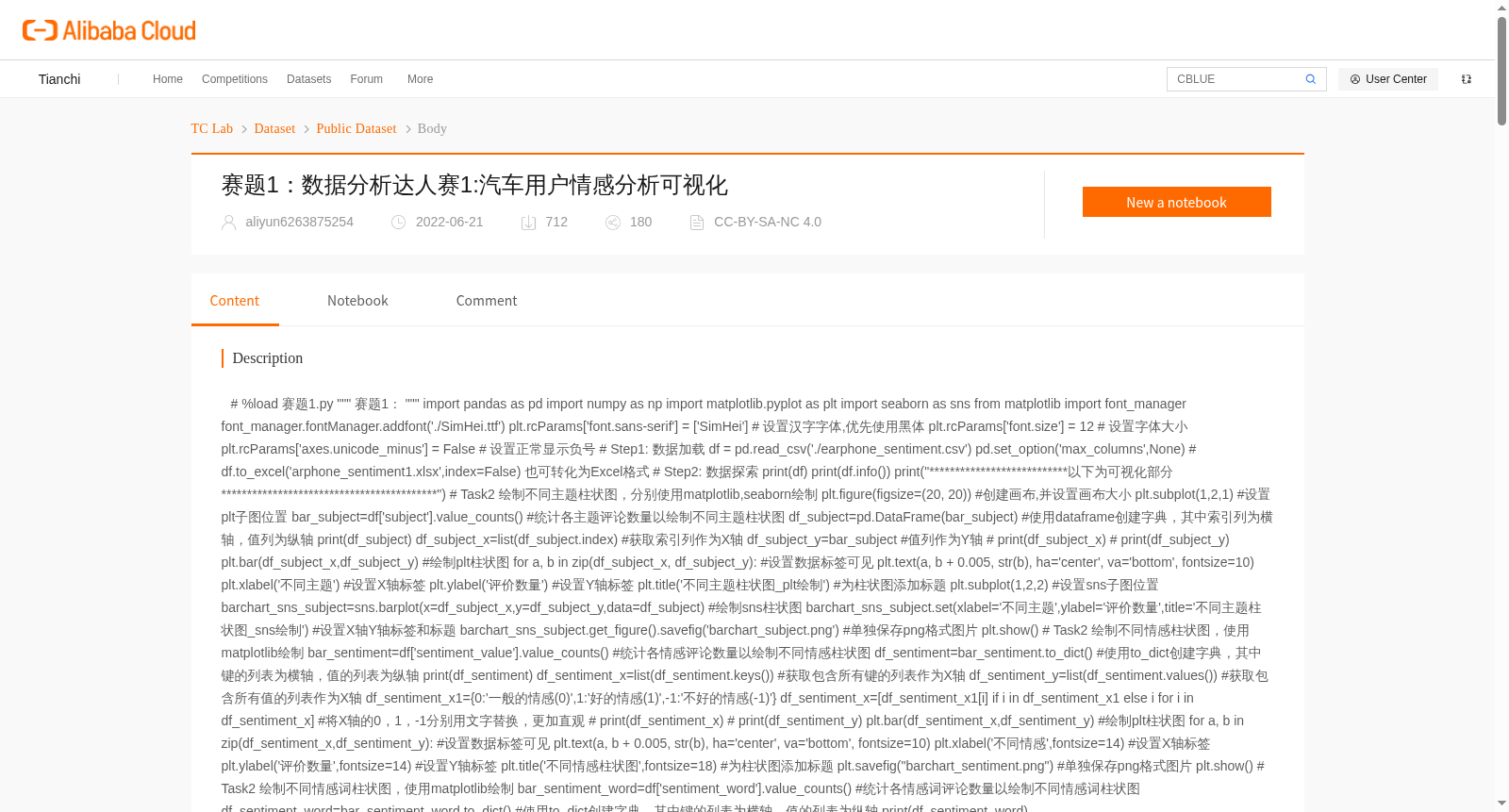Select the Content tab
The height and width of the screenshot is (812, 1509).
click(235, 300)
